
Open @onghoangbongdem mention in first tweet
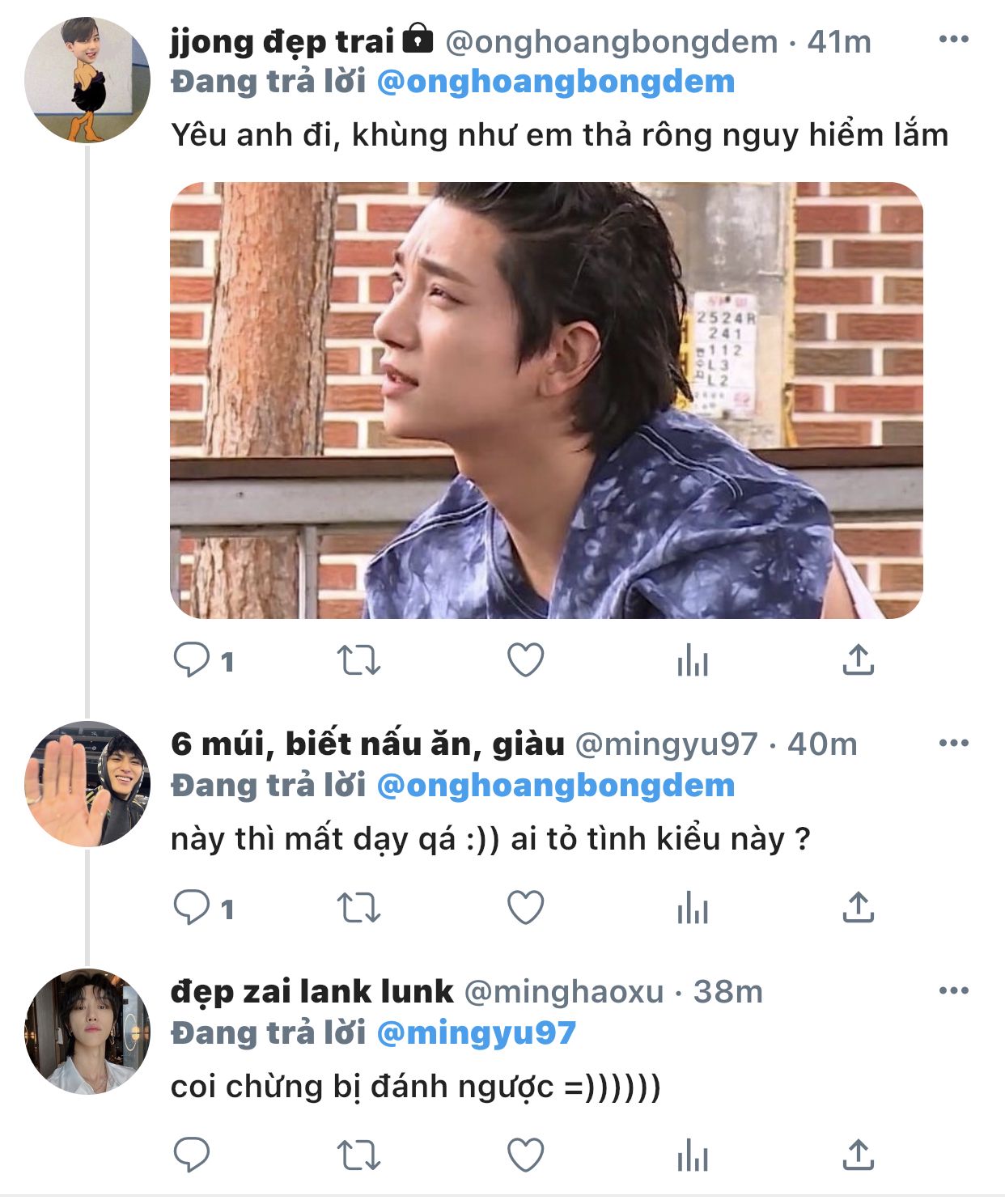[556, 82]
